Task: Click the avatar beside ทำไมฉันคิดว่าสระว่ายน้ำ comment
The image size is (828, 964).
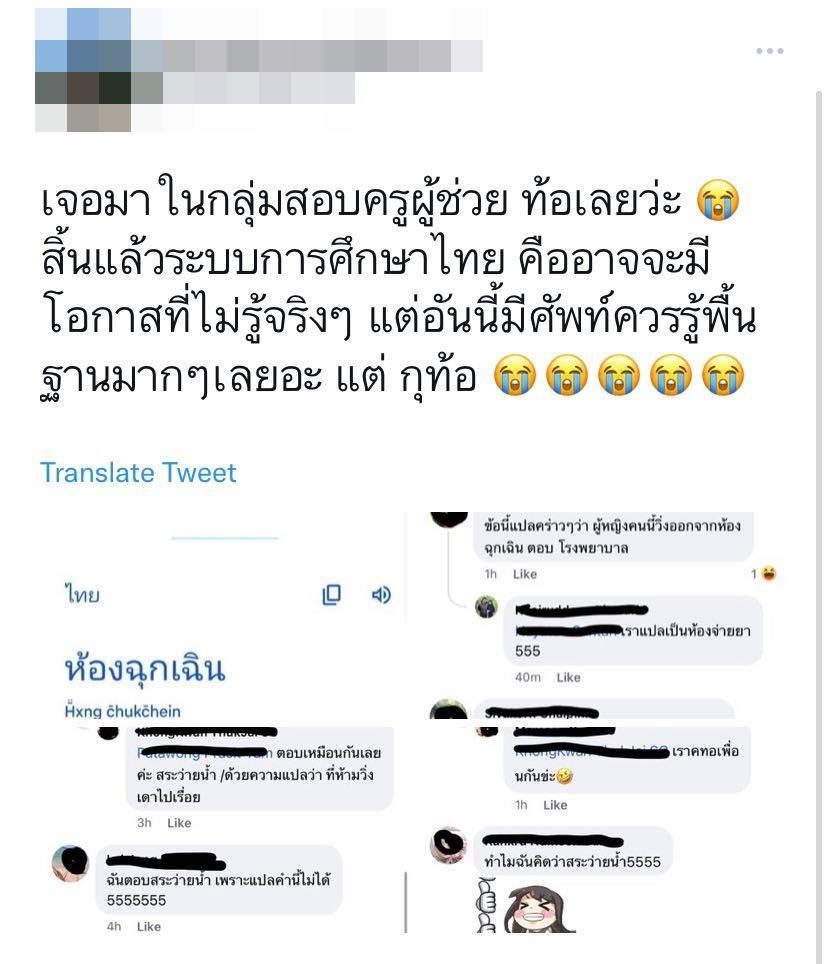Action: coord(448,845)
